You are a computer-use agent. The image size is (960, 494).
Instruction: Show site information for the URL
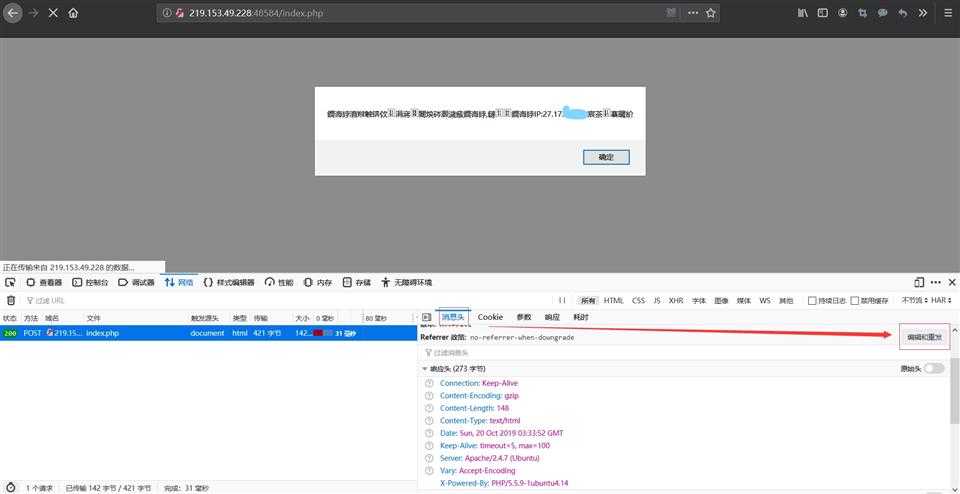167,13
